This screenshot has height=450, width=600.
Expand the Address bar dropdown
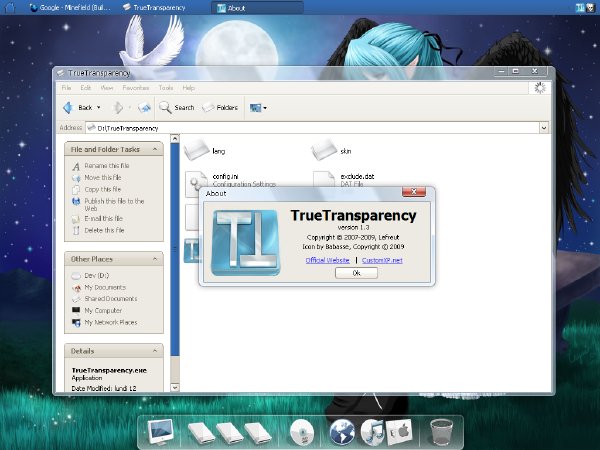tap(544, 128)
